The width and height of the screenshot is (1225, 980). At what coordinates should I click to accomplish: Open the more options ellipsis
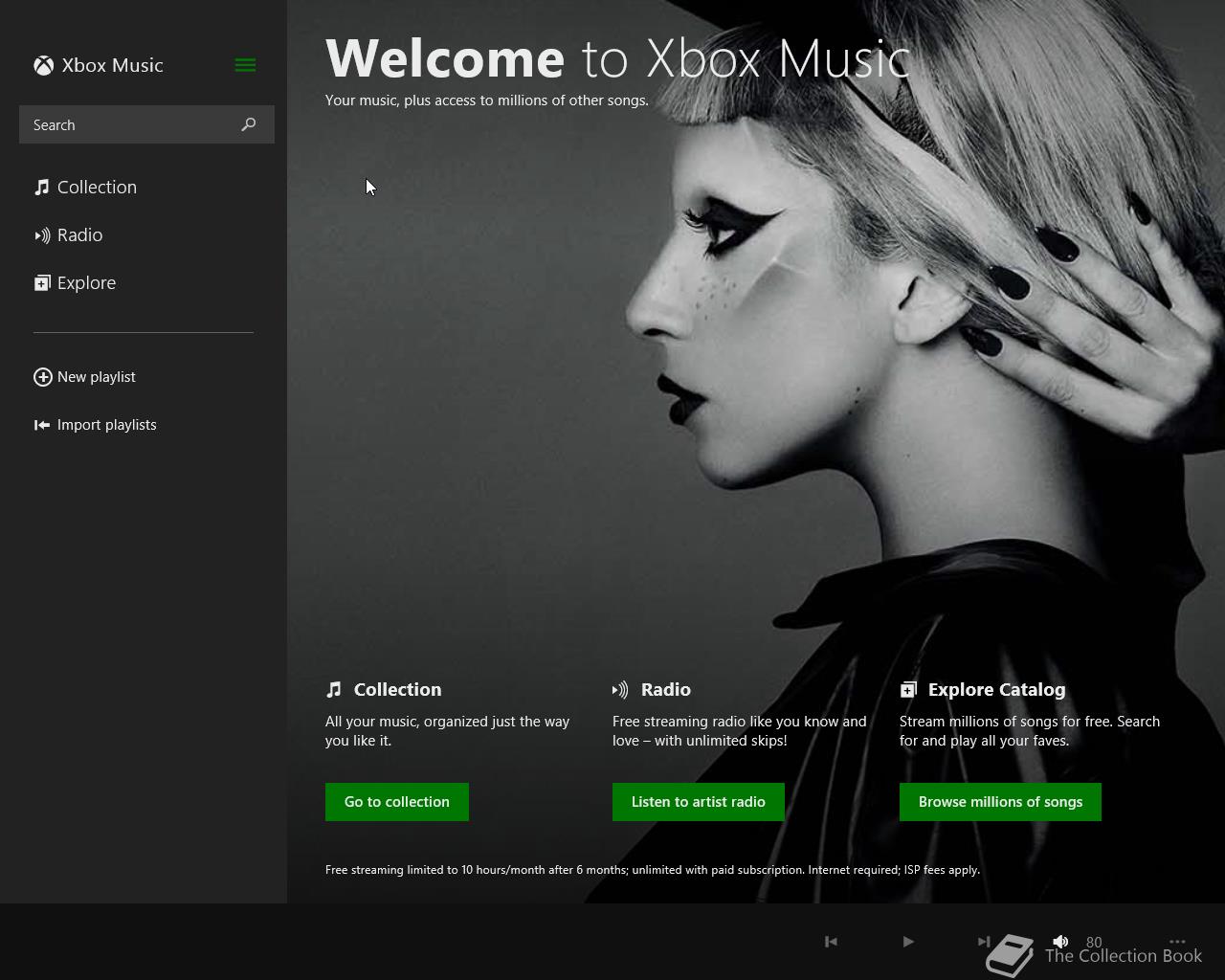click(x=1177, y=942)
